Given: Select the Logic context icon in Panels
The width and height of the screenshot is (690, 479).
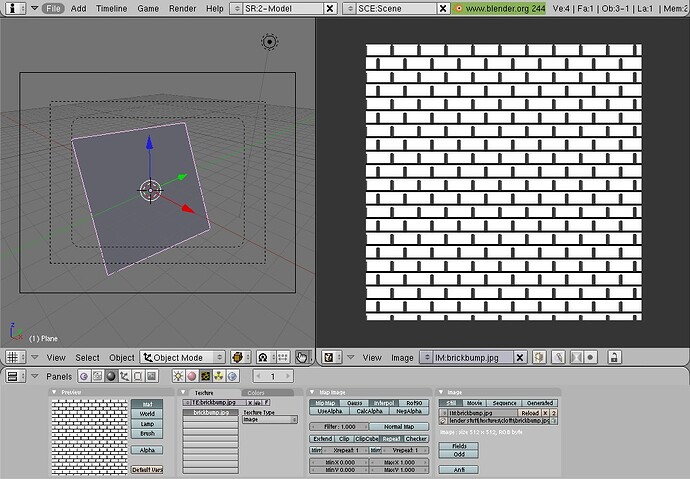Looking at the screenshot, I should click(84, 376).
